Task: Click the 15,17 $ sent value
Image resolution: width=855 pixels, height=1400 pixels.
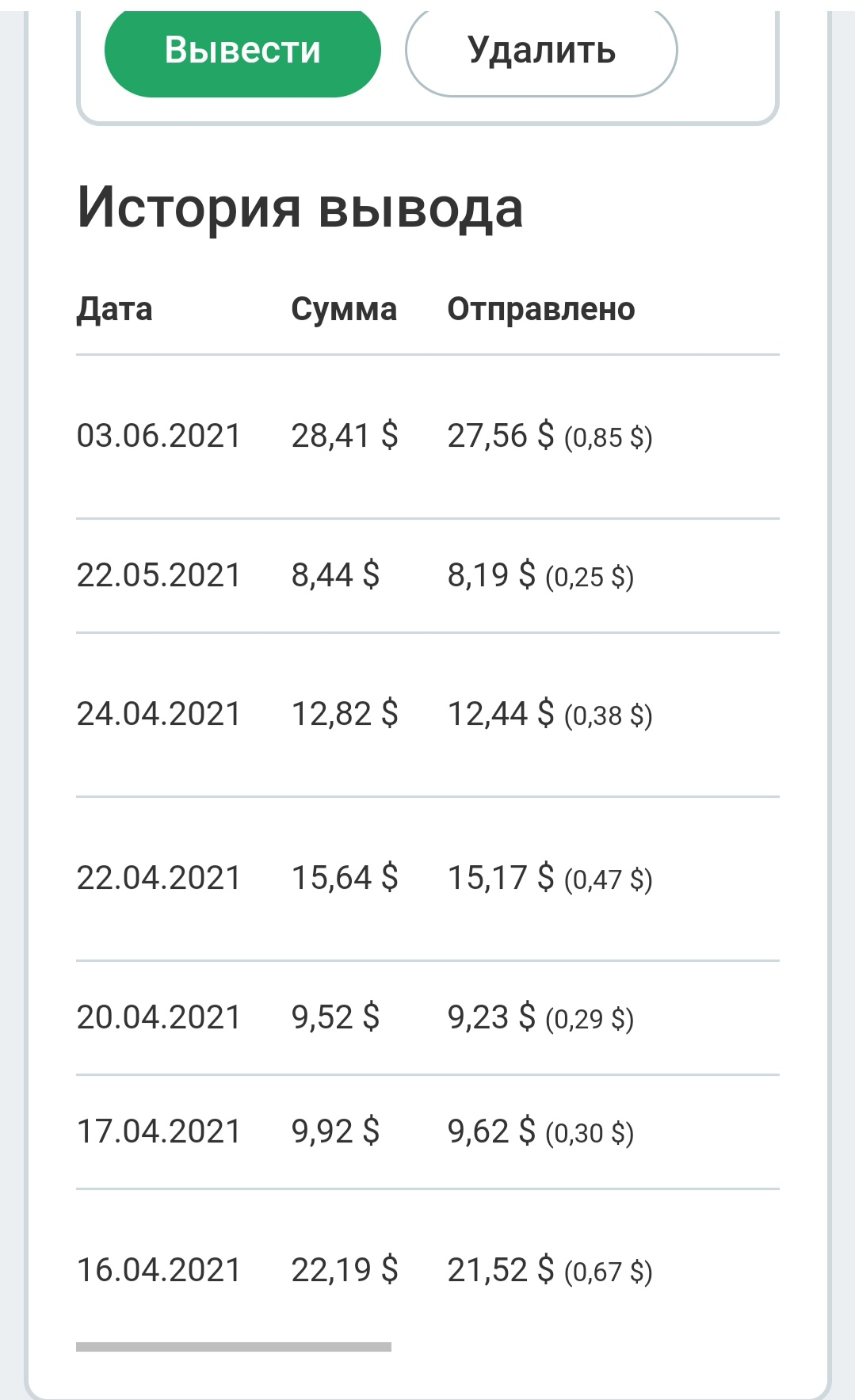Action: click(x=501, y=878)
